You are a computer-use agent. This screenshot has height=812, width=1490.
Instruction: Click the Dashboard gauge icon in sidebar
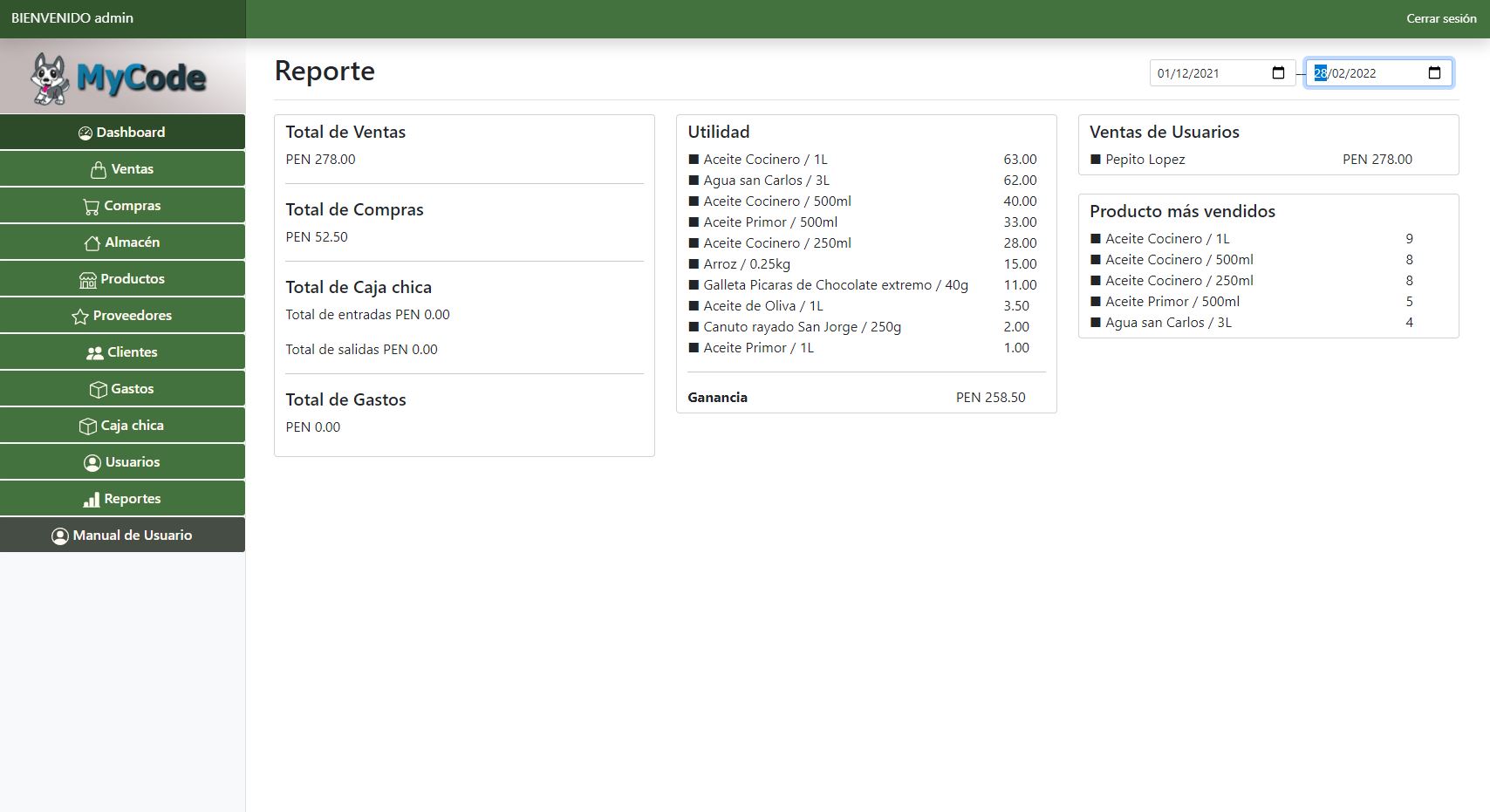pos(85,133)
